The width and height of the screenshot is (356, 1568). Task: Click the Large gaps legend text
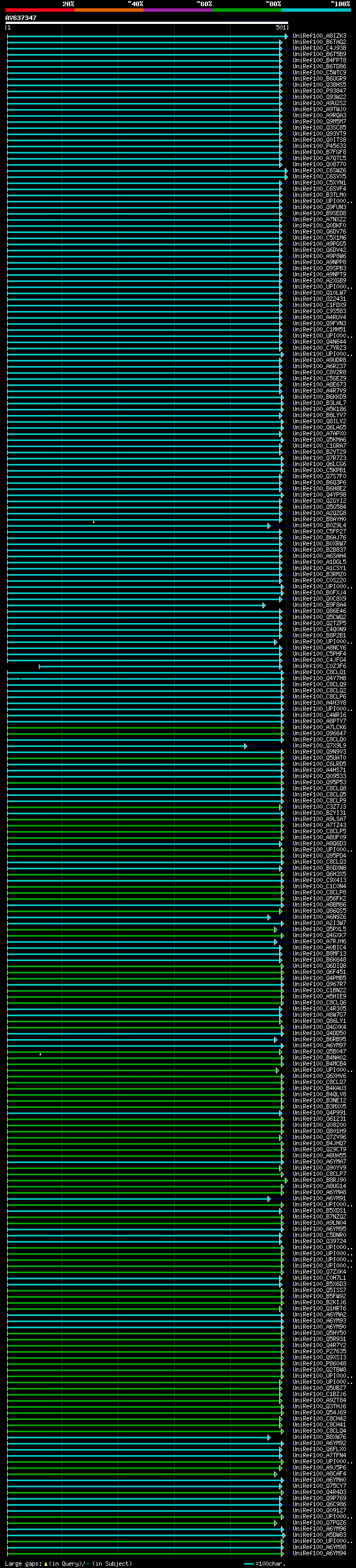coord(68,1564)
